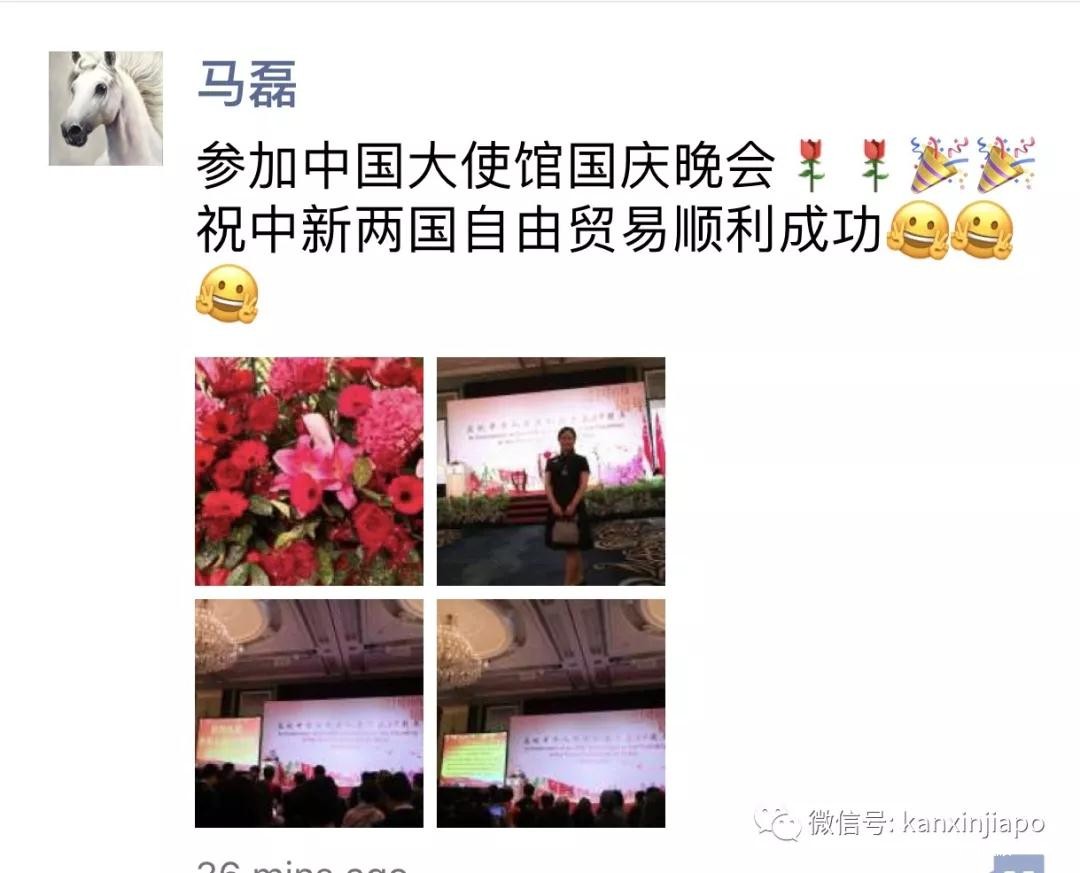The height and width of the screenshot is (873, 1080).
Task: Open bottom-right ballroom photo with green slide
Action: pyautogui.click(x=551, y=713)
